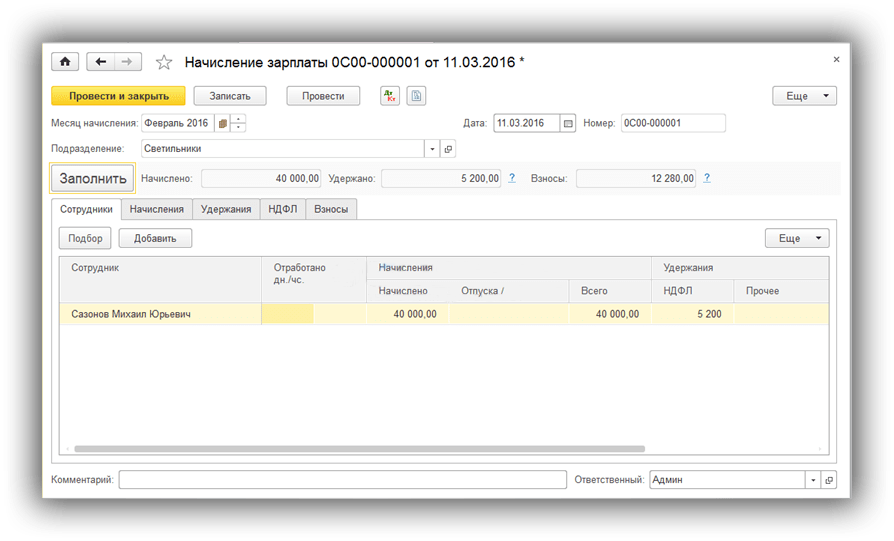Open the Взносы tab
The image size is (894, 541).
(331, 209)
